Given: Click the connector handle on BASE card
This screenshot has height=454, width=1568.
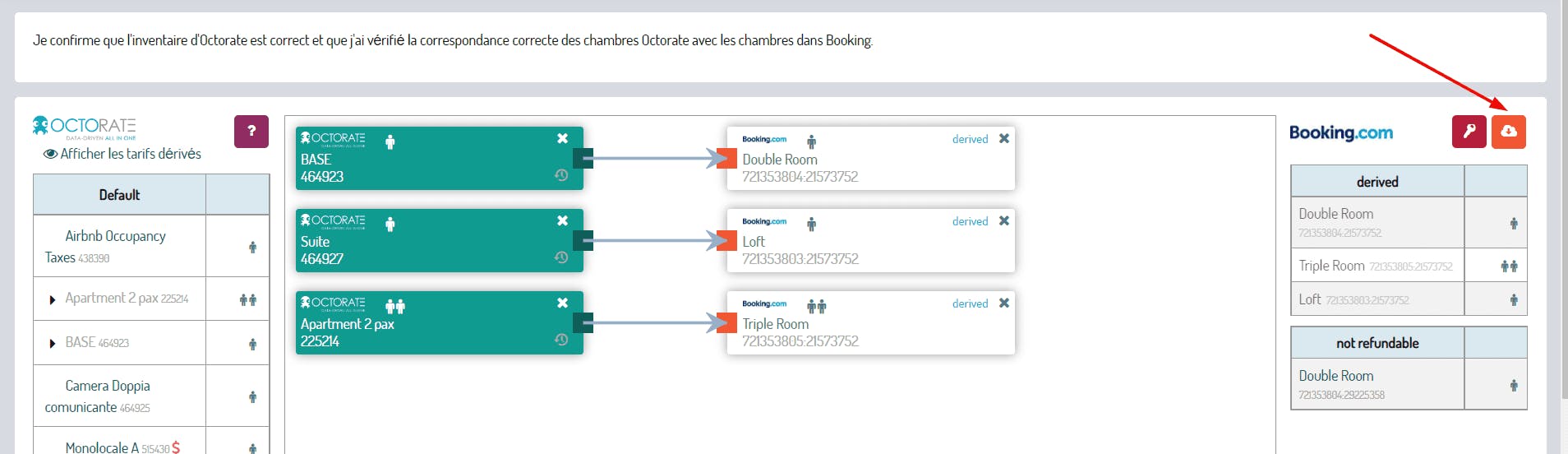Looking at the screenshot, I should pos(583,158).
